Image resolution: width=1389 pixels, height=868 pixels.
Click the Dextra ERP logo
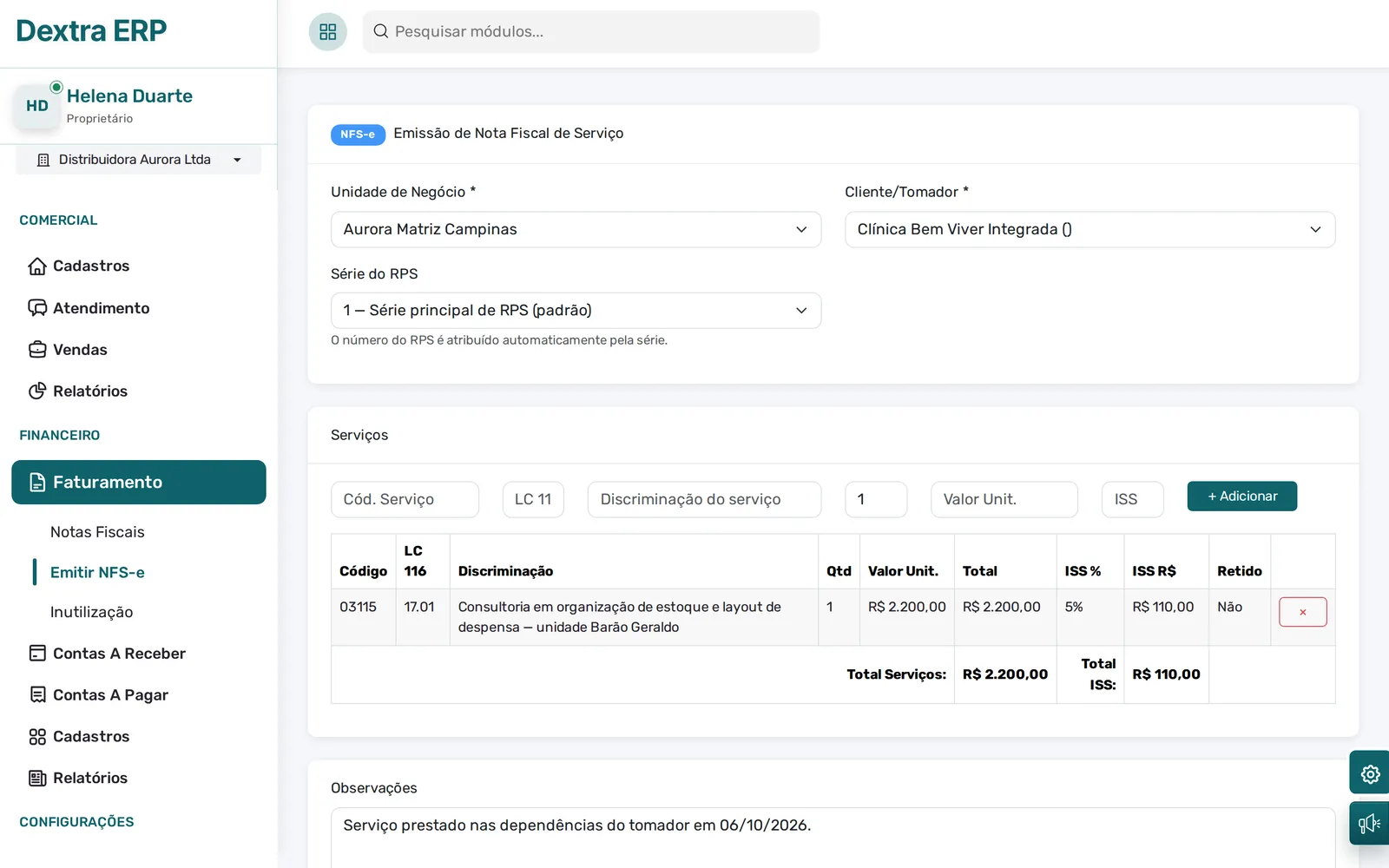[91, 31]
